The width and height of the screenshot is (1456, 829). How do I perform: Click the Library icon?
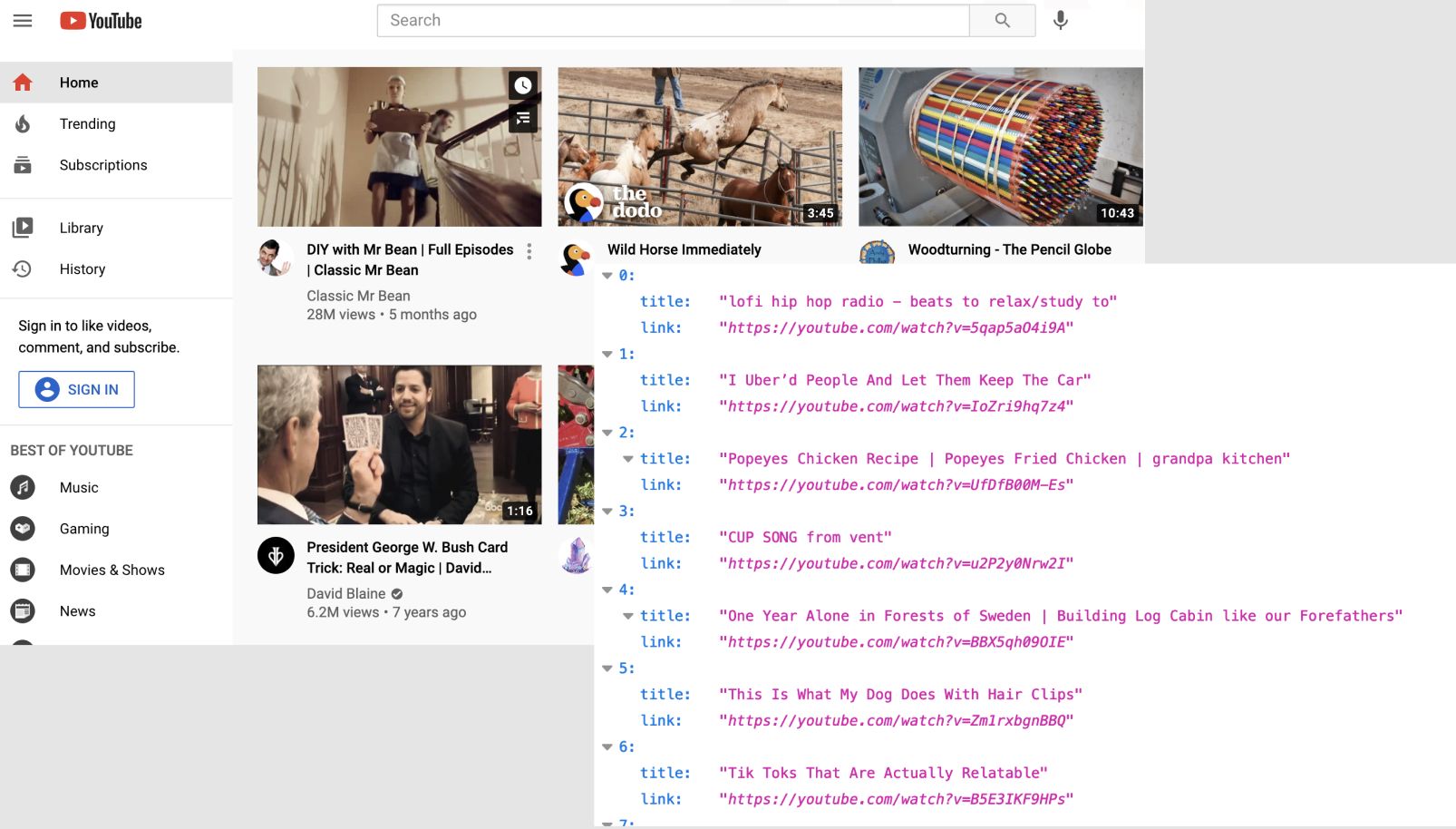(23, 228)
